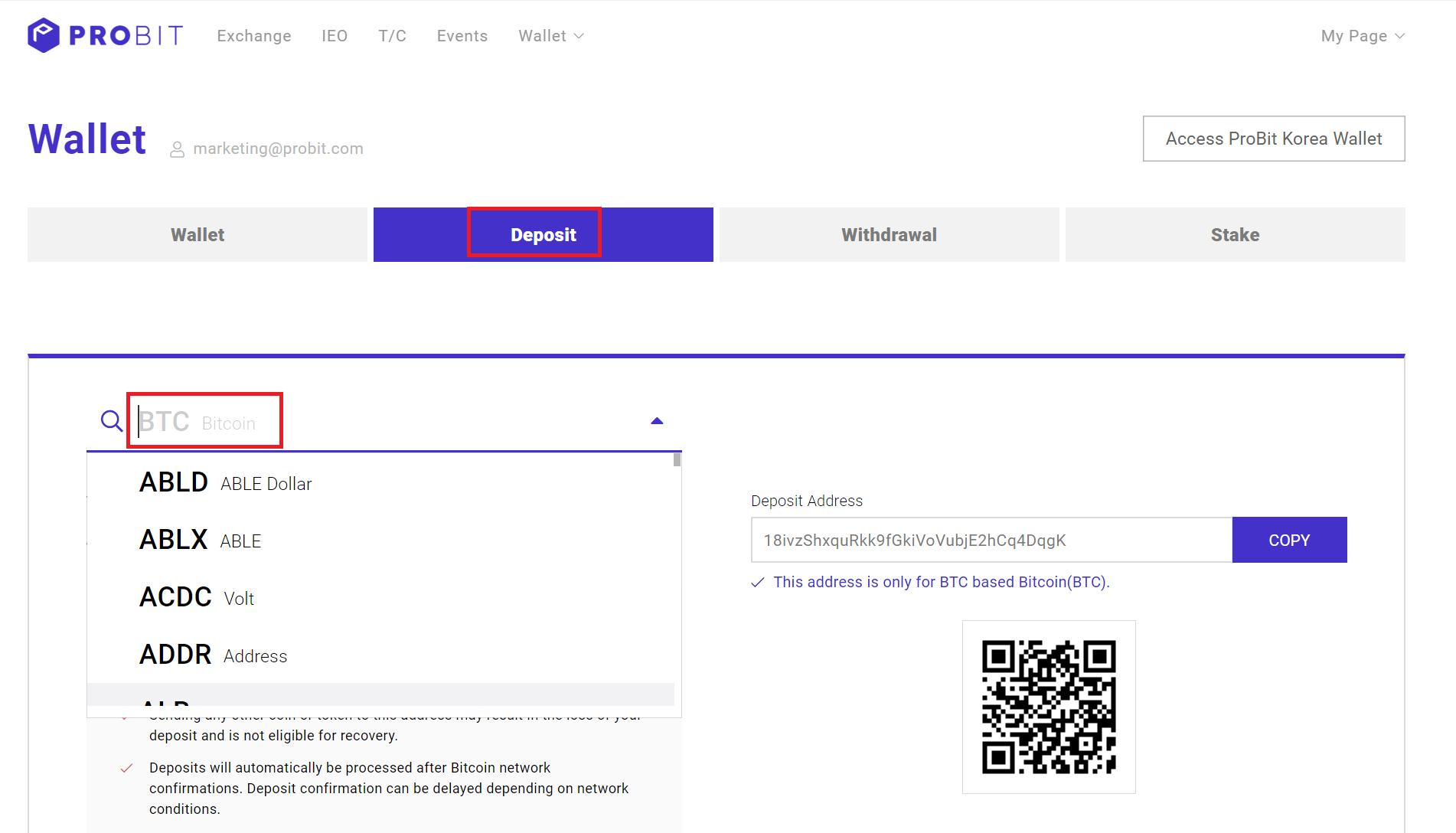Click the deposit address text field

(991, 540)
